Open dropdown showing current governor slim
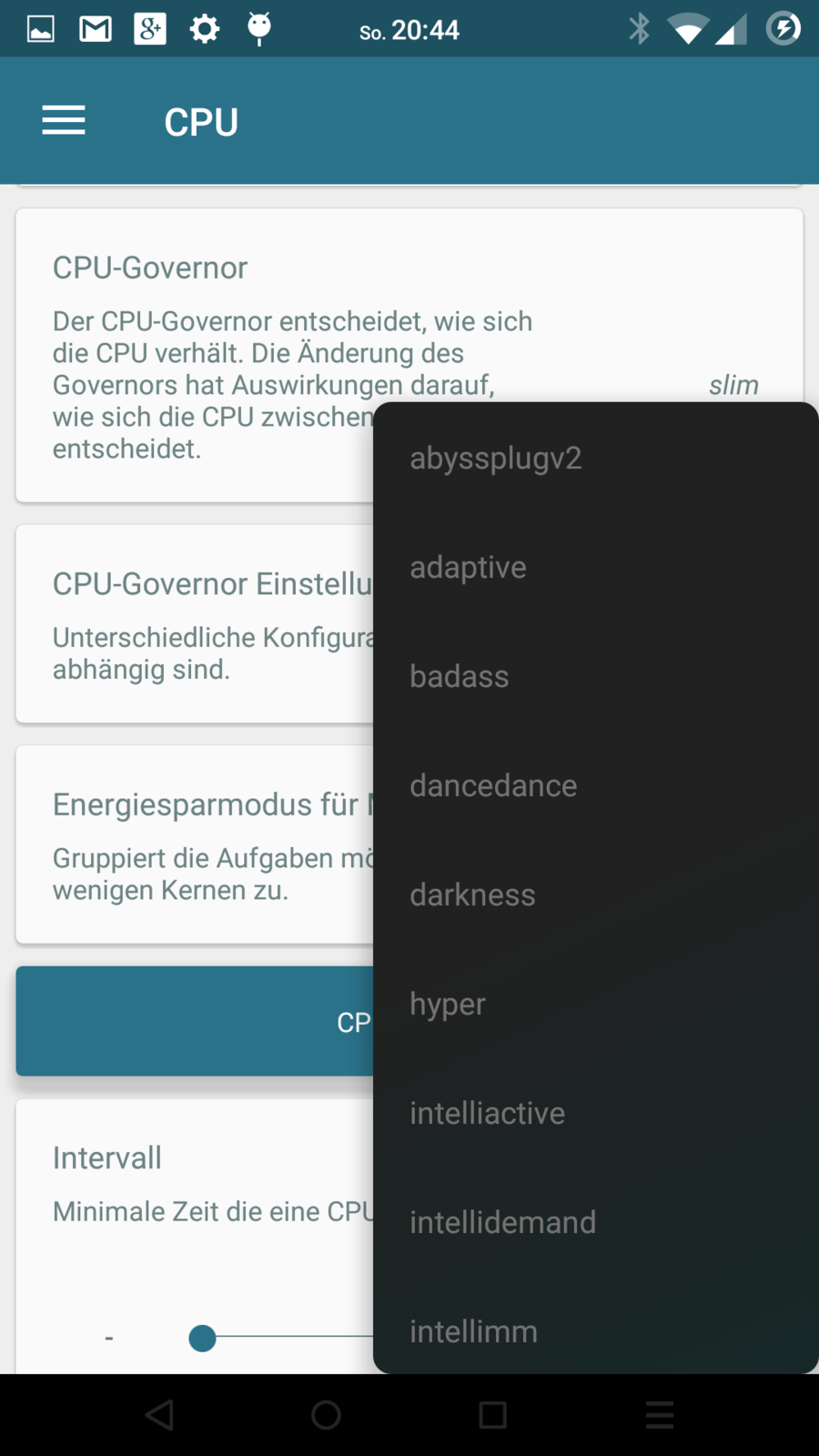 [733, 385]
